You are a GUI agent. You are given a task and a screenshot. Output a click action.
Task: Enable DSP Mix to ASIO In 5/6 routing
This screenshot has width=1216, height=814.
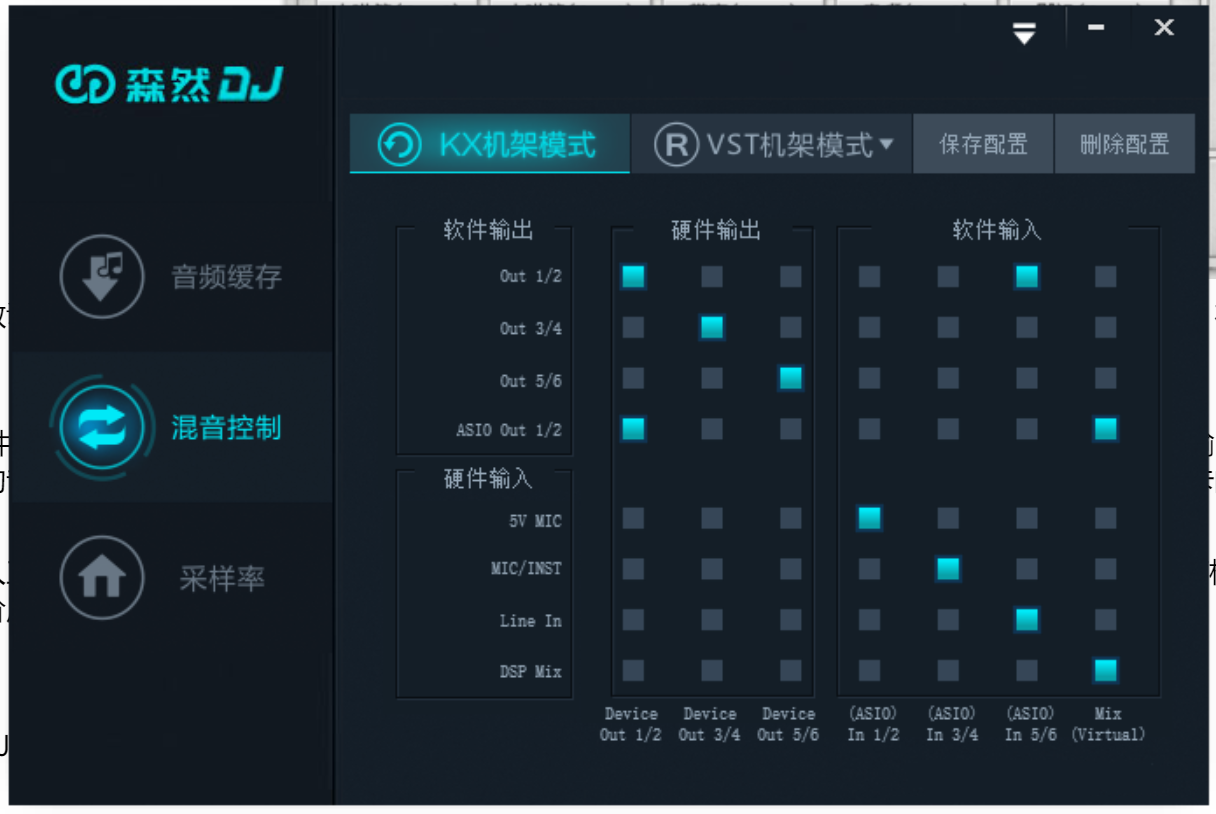pos(1027,670)
